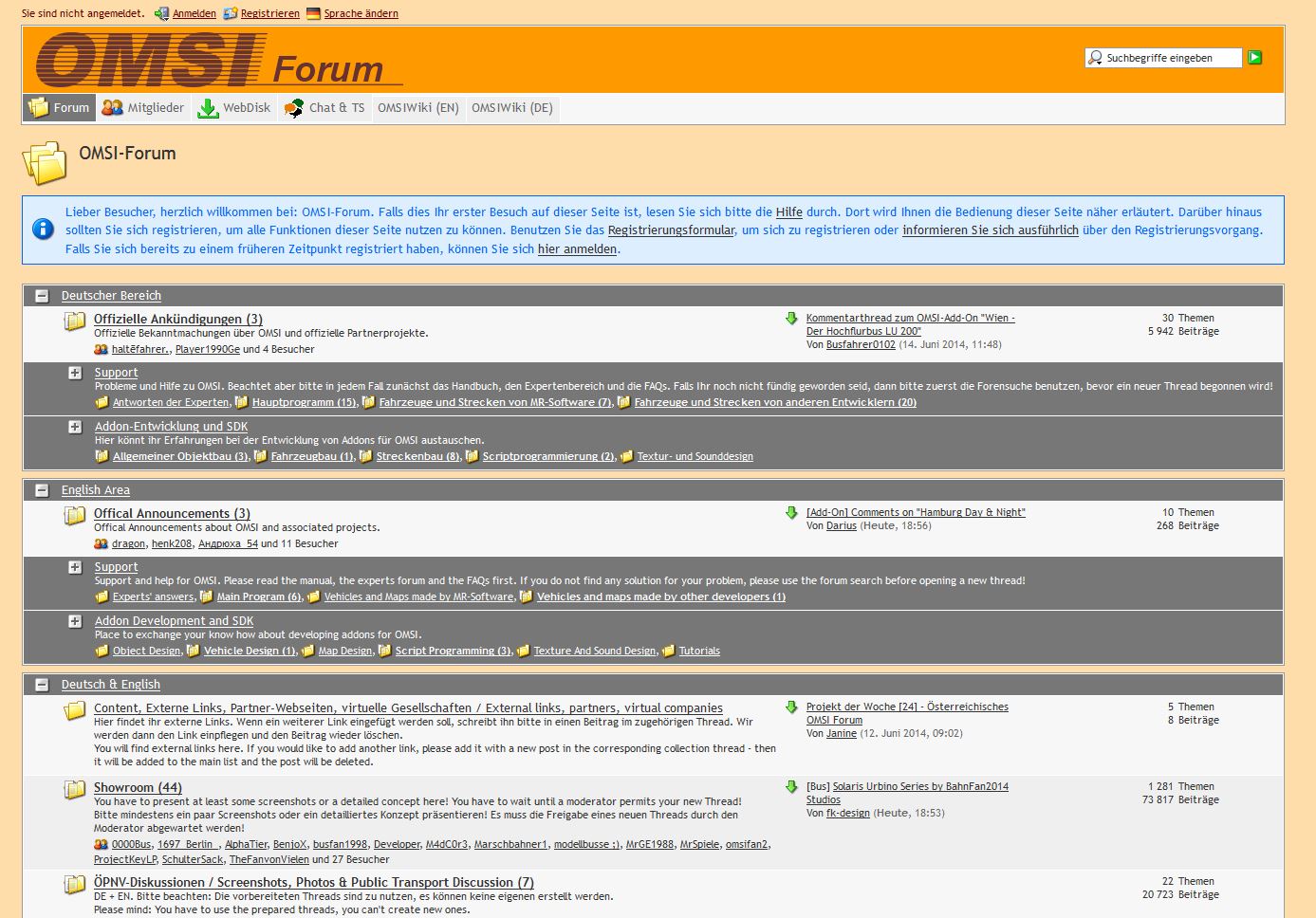View profile of user Busfahrer0102
Viewport: 1316px width, 918px height.
861,345
